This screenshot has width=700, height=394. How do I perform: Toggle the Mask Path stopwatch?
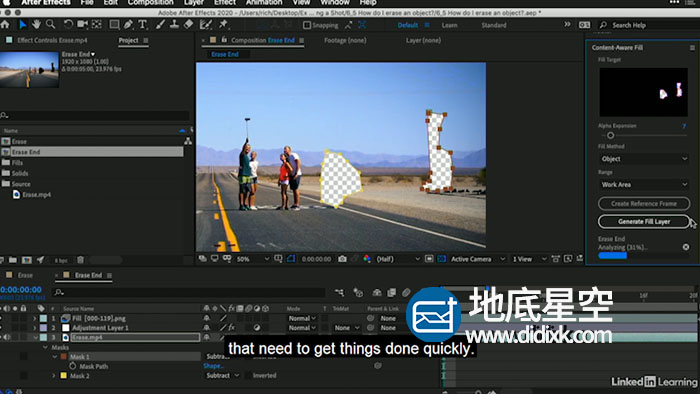[72, 366]
